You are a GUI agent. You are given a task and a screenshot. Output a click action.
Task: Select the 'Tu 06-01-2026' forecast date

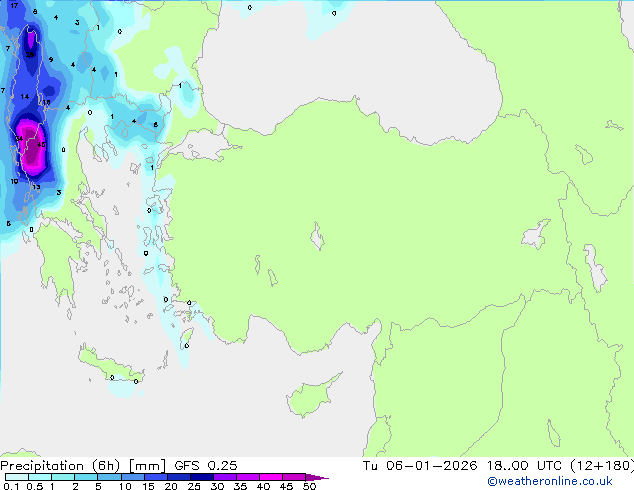[x=420, y=466]
